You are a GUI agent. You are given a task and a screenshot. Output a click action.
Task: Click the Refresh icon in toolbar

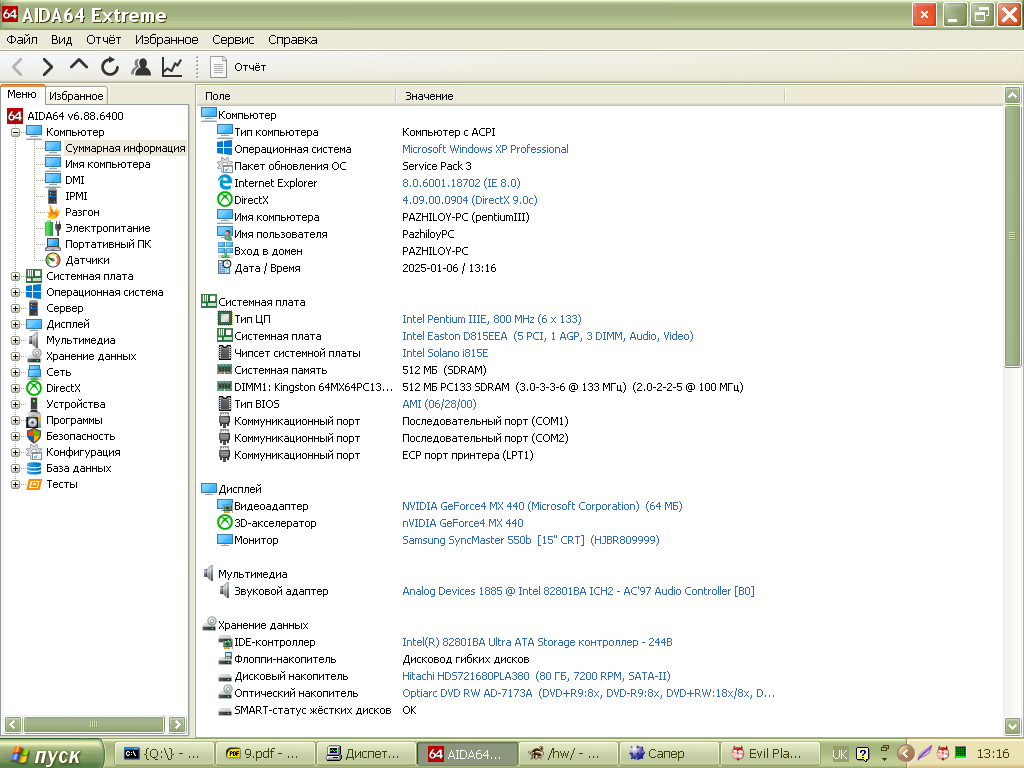[x=110, y=67]
